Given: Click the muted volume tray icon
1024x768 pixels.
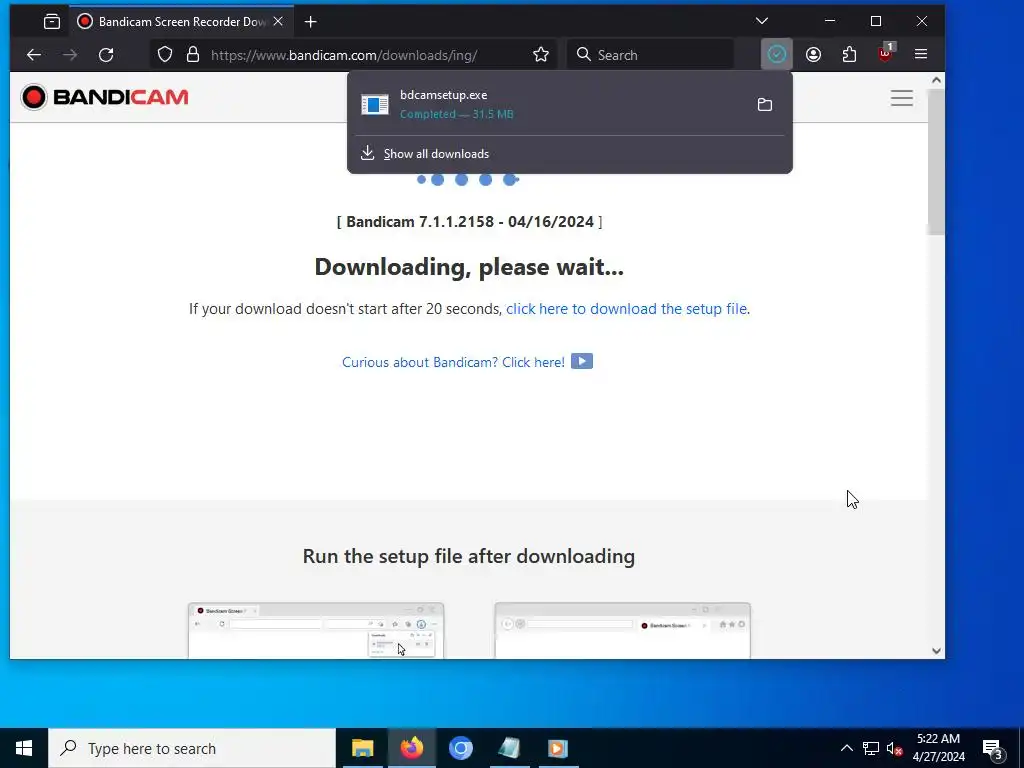Looking at the screenshot, I should (895, 748).
